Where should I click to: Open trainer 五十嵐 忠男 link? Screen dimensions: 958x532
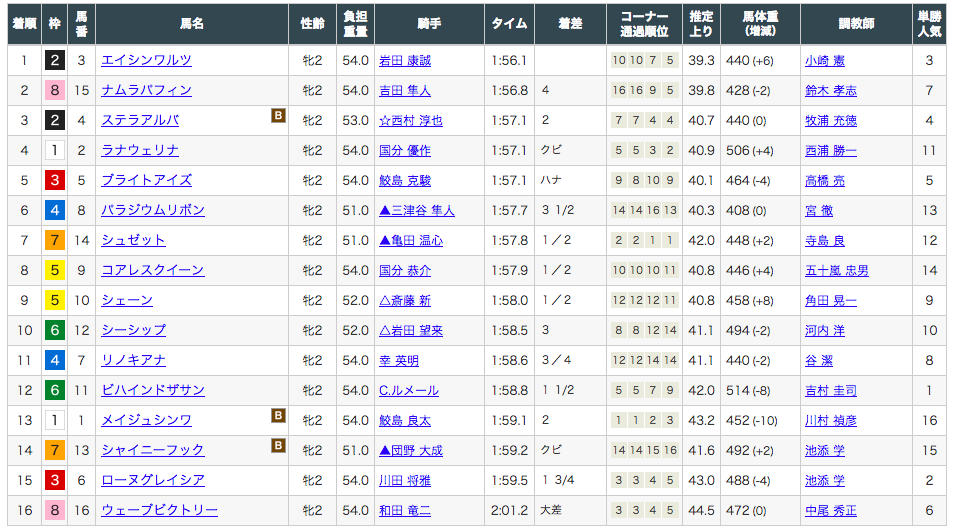click(x=837, y=270)
